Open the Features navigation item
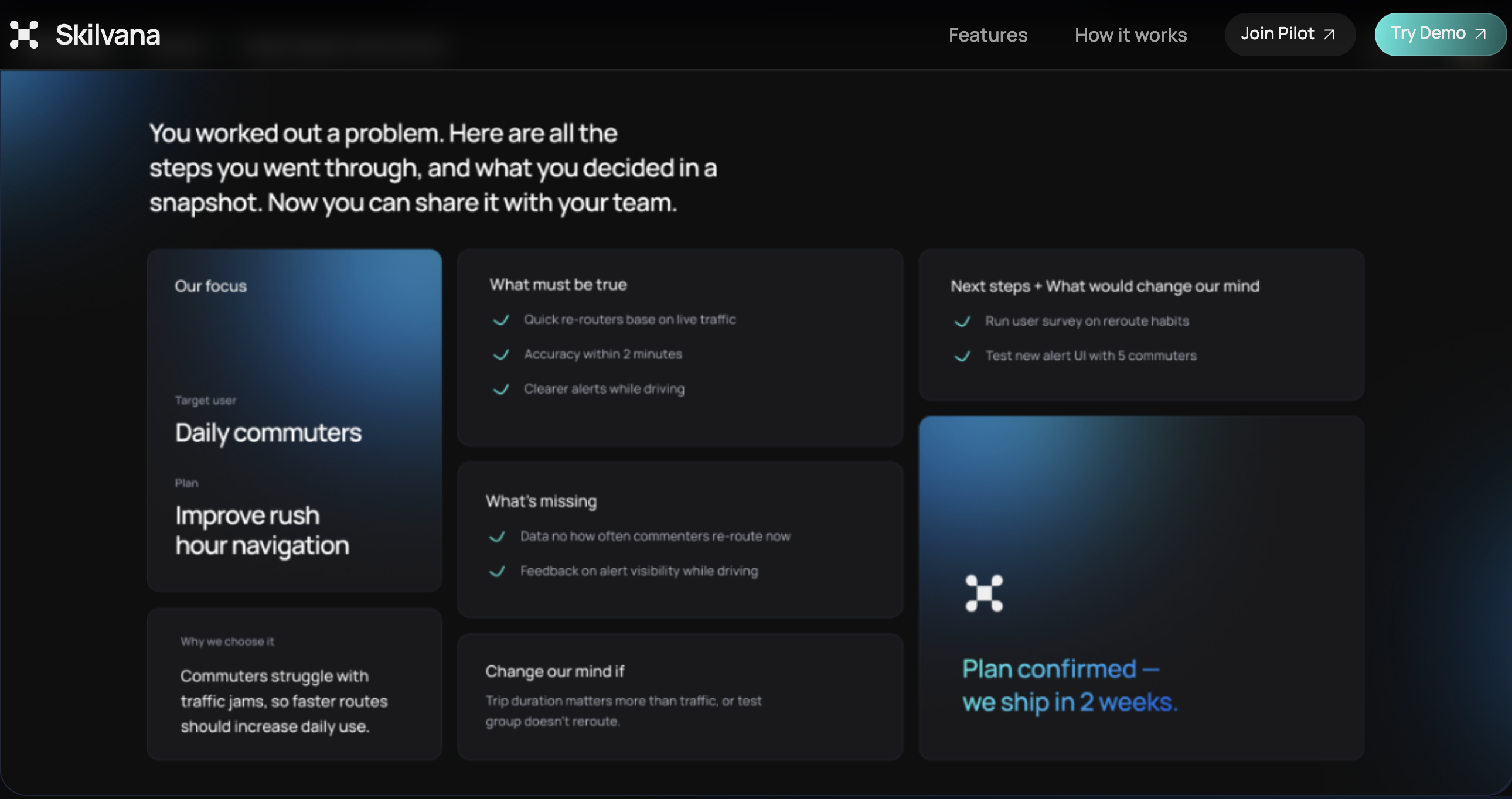This screenshot has height=799, width=1512. tap(988, 35)
